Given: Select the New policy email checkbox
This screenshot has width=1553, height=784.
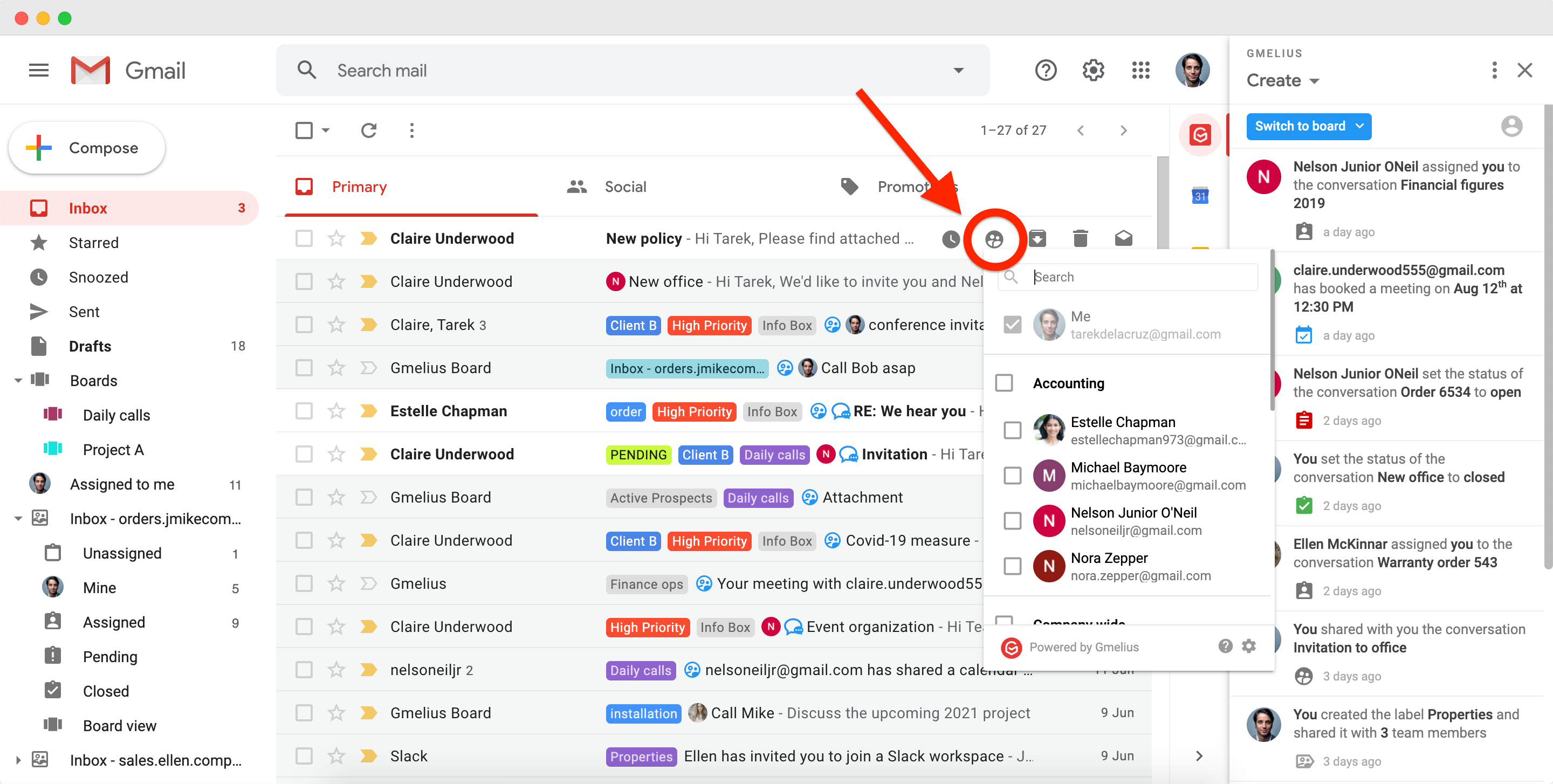Looking at the screenshot, I should [x=304, y=239].
